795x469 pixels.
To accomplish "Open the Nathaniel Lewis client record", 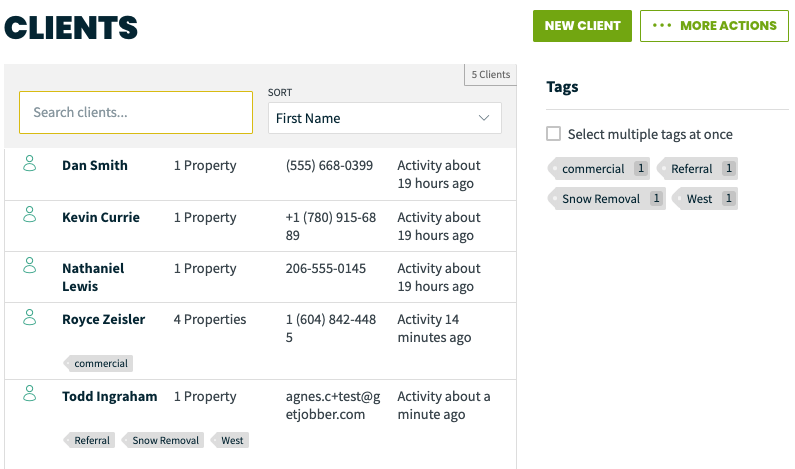I will [x=93, y=277].
